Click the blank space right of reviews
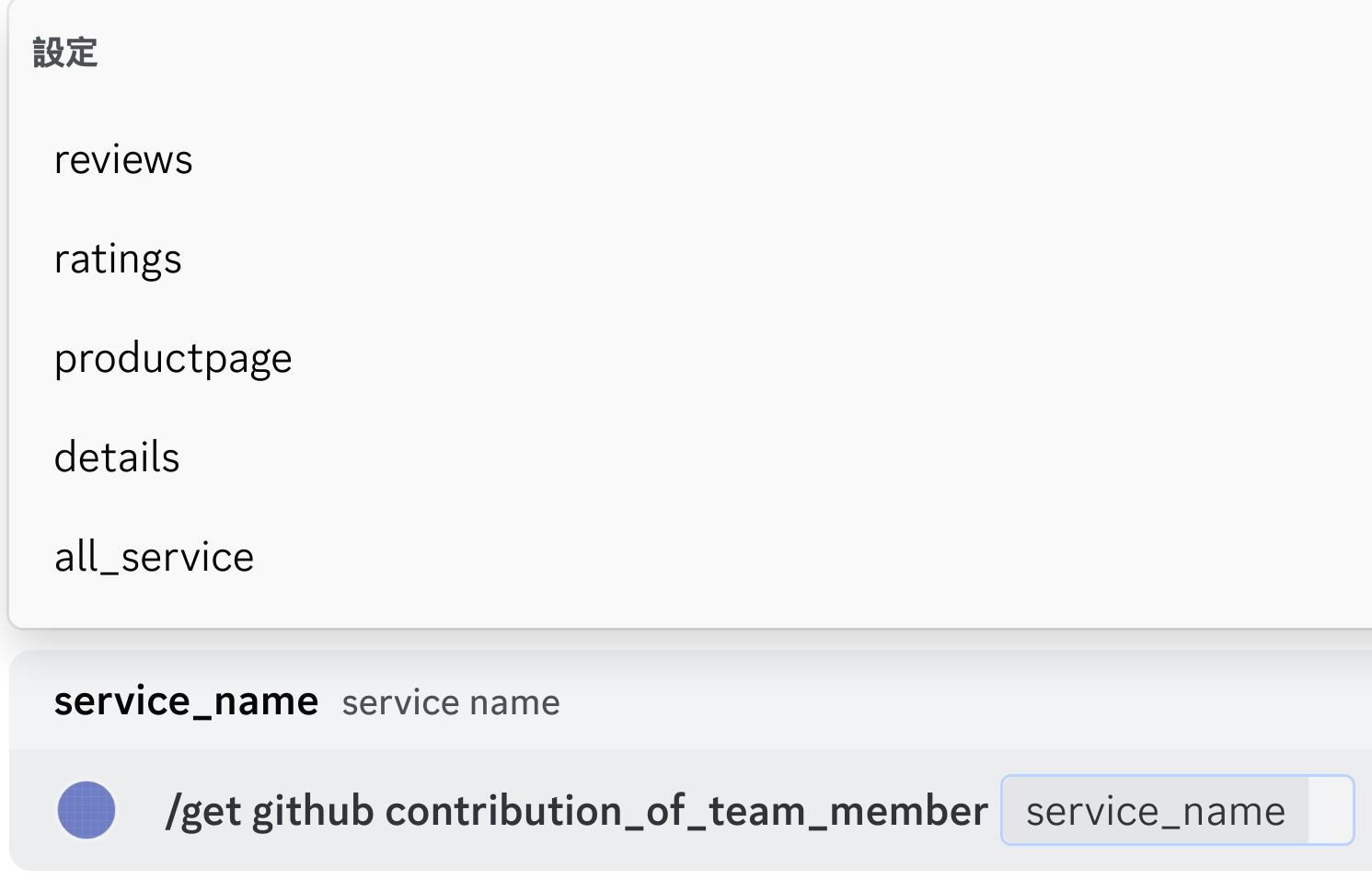This screenshot has width=1372, height=880. (x=736, y=160)
